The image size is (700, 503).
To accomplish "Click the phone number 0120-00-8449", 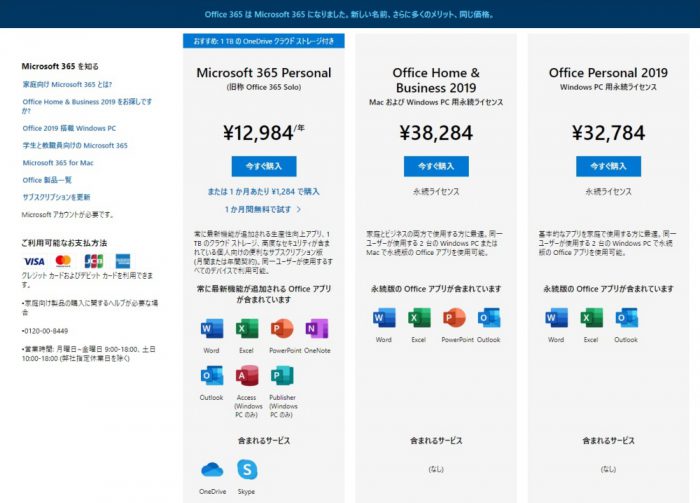I will pyautogui.click(x=45, y=331).
